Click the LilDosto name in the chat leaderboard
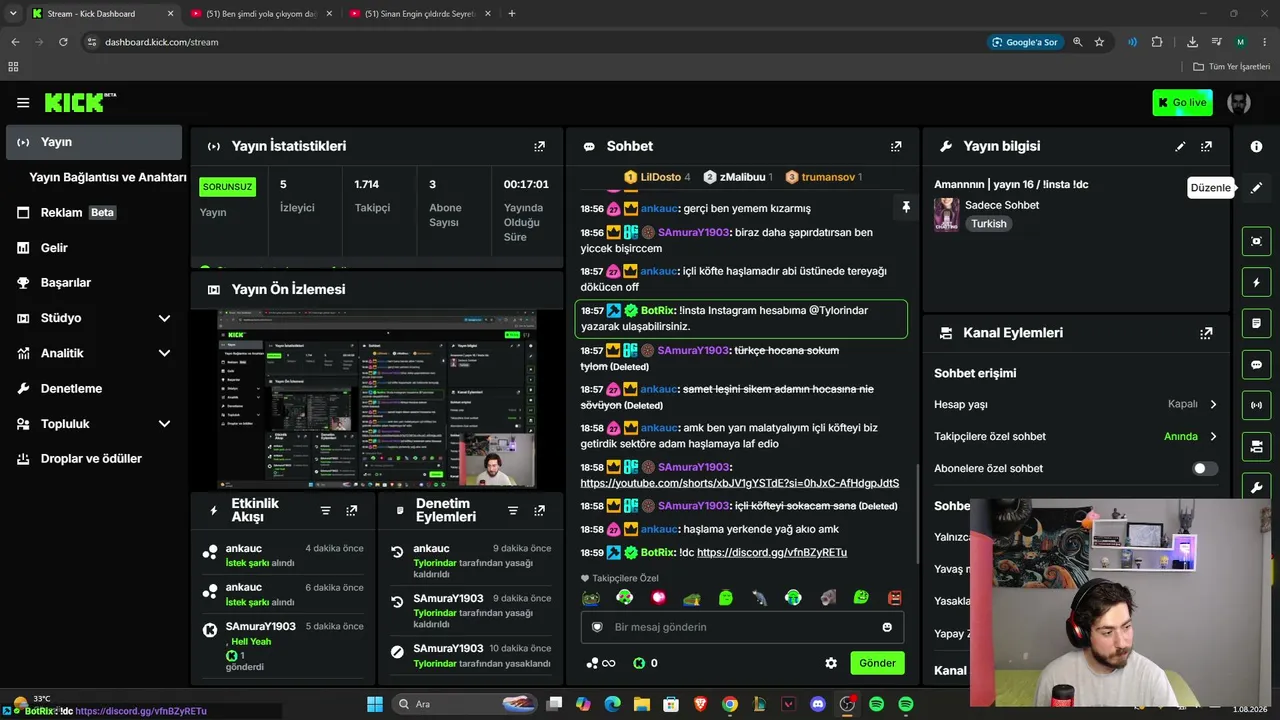The width and height of the screenshot is (1280, 720). point(660,177)
